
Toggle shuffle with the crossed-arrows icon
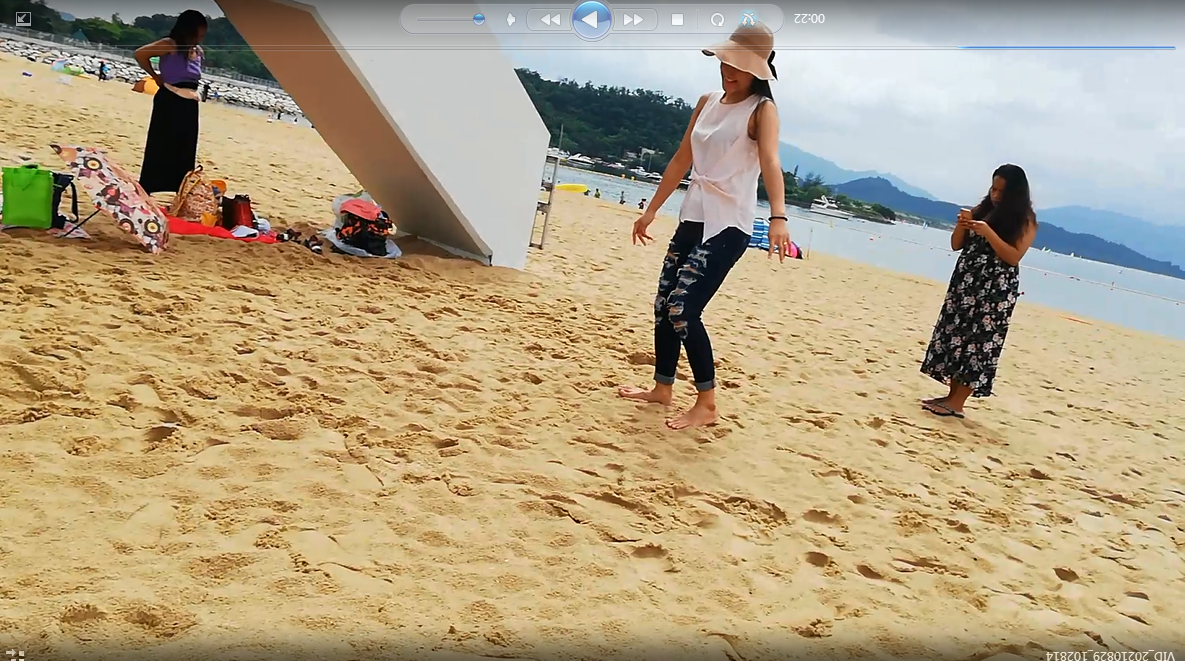[x=749, y=19]
